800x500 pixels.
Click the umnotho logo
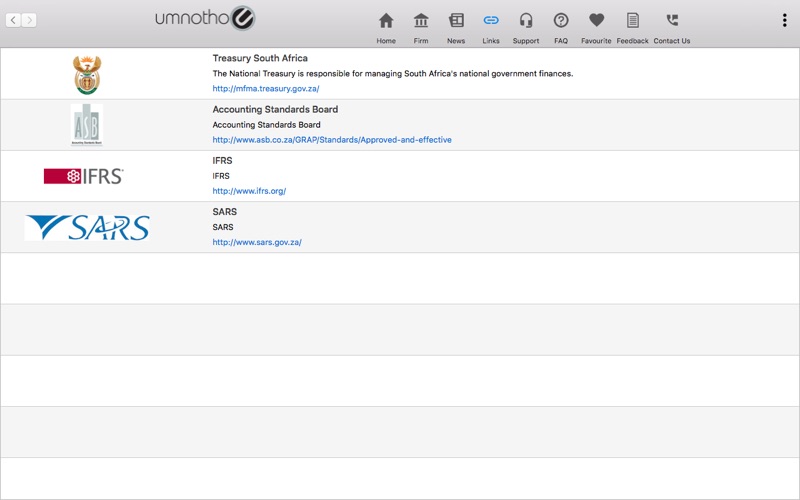pos(205,18)
